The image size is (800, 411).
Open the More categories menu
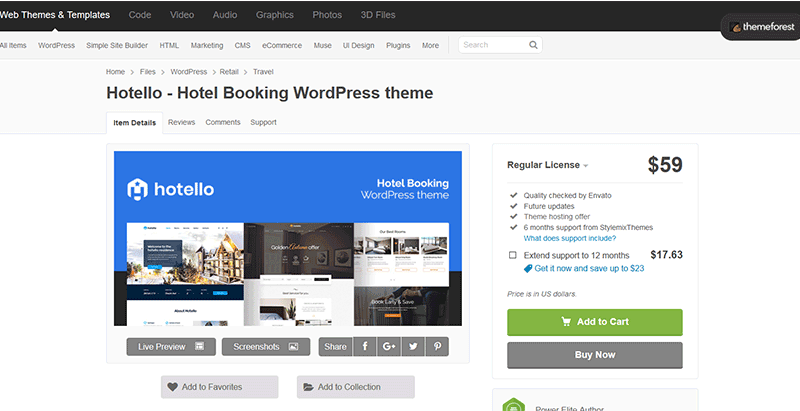(x=430, y=45)
